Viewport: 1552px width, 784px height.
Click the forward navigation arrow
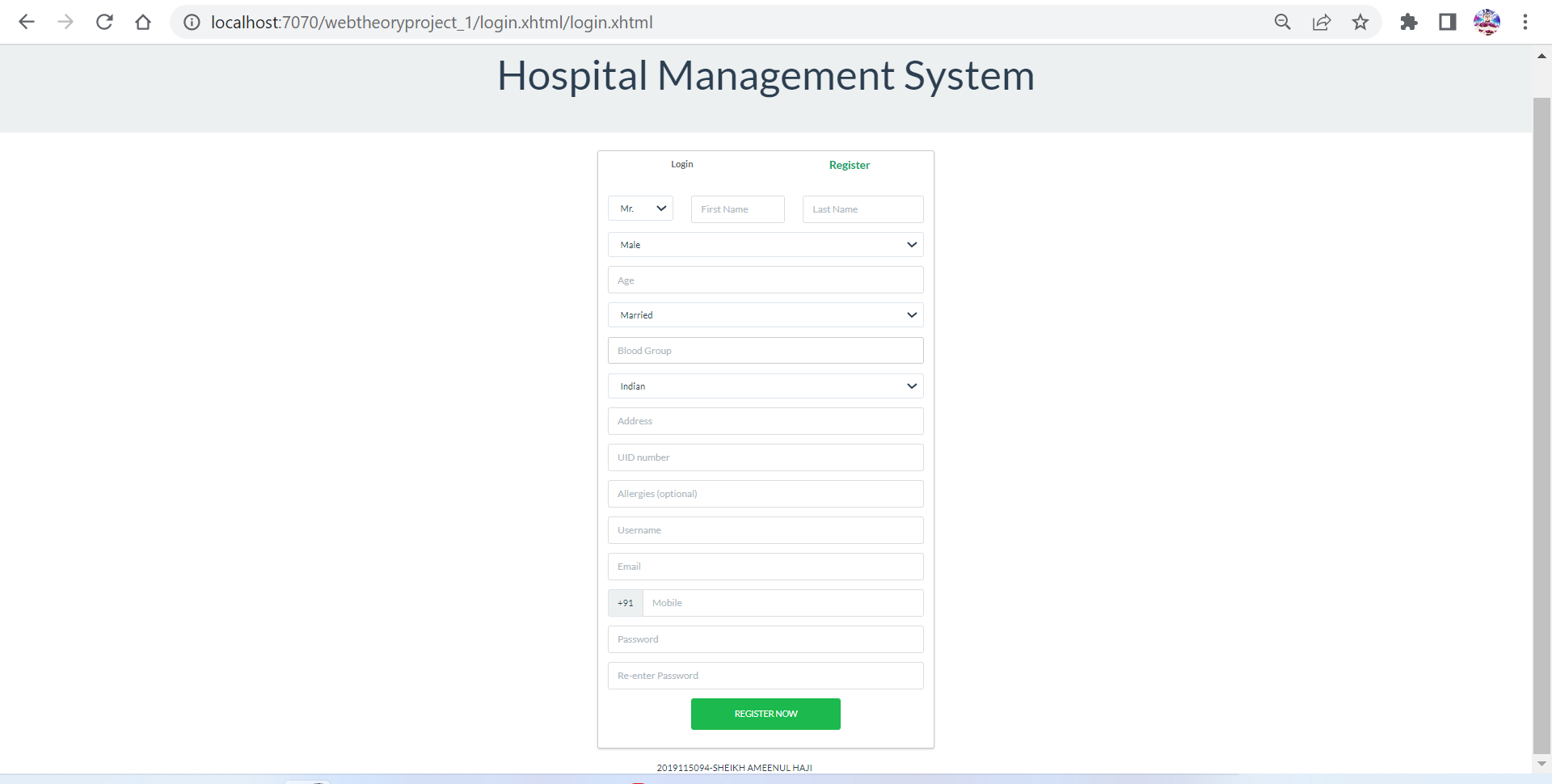click(x=65, y=22)
